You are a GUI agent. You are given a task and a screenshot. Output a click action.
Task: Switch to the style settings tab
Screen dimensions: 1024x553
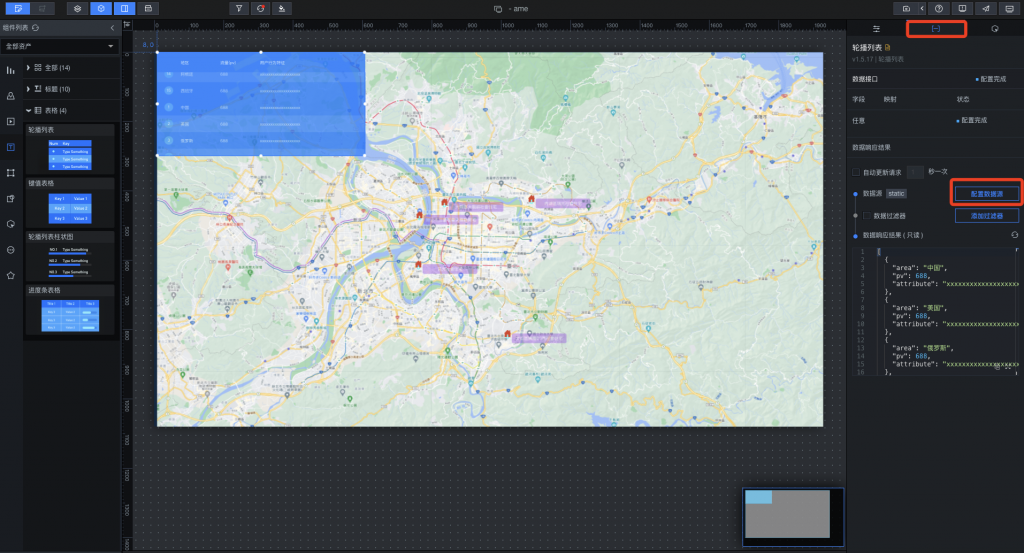pos(876,29)
